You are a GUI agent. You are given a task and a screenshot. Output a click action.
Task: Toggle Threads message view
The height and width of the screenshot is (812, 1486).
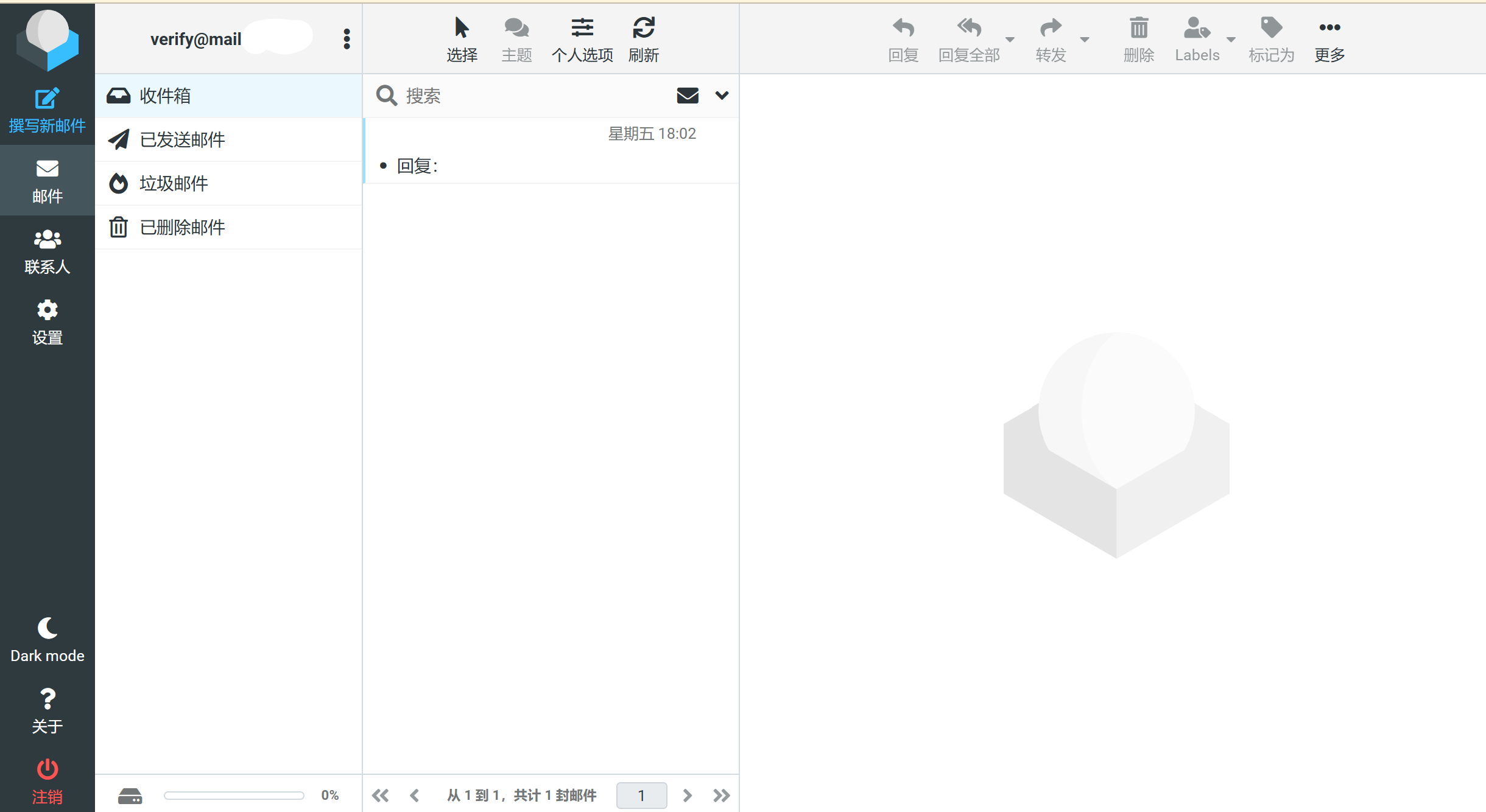pyautogui.click(x=516, y=40)
